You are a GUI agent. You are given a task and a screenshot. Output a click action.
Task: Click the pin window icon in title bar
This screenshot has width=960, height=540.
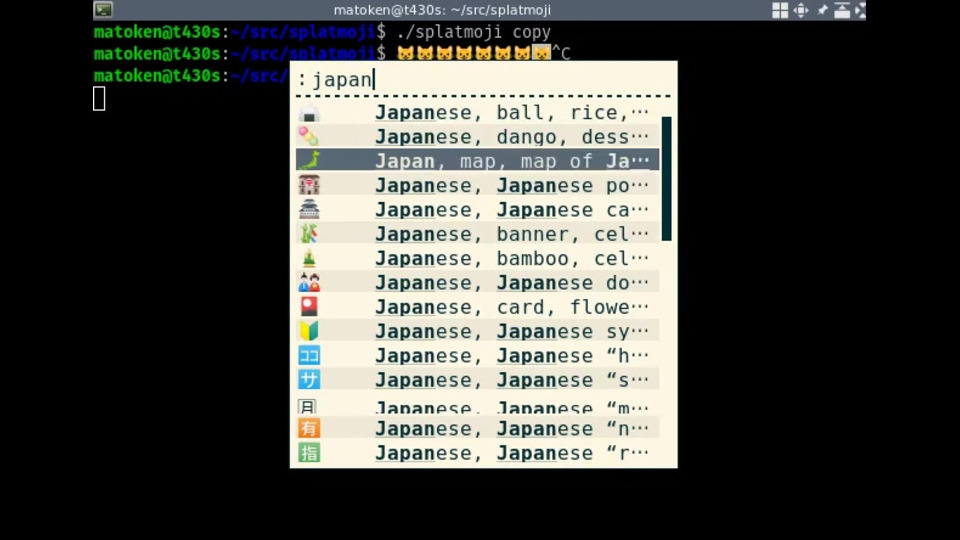[x=822, y=10]
